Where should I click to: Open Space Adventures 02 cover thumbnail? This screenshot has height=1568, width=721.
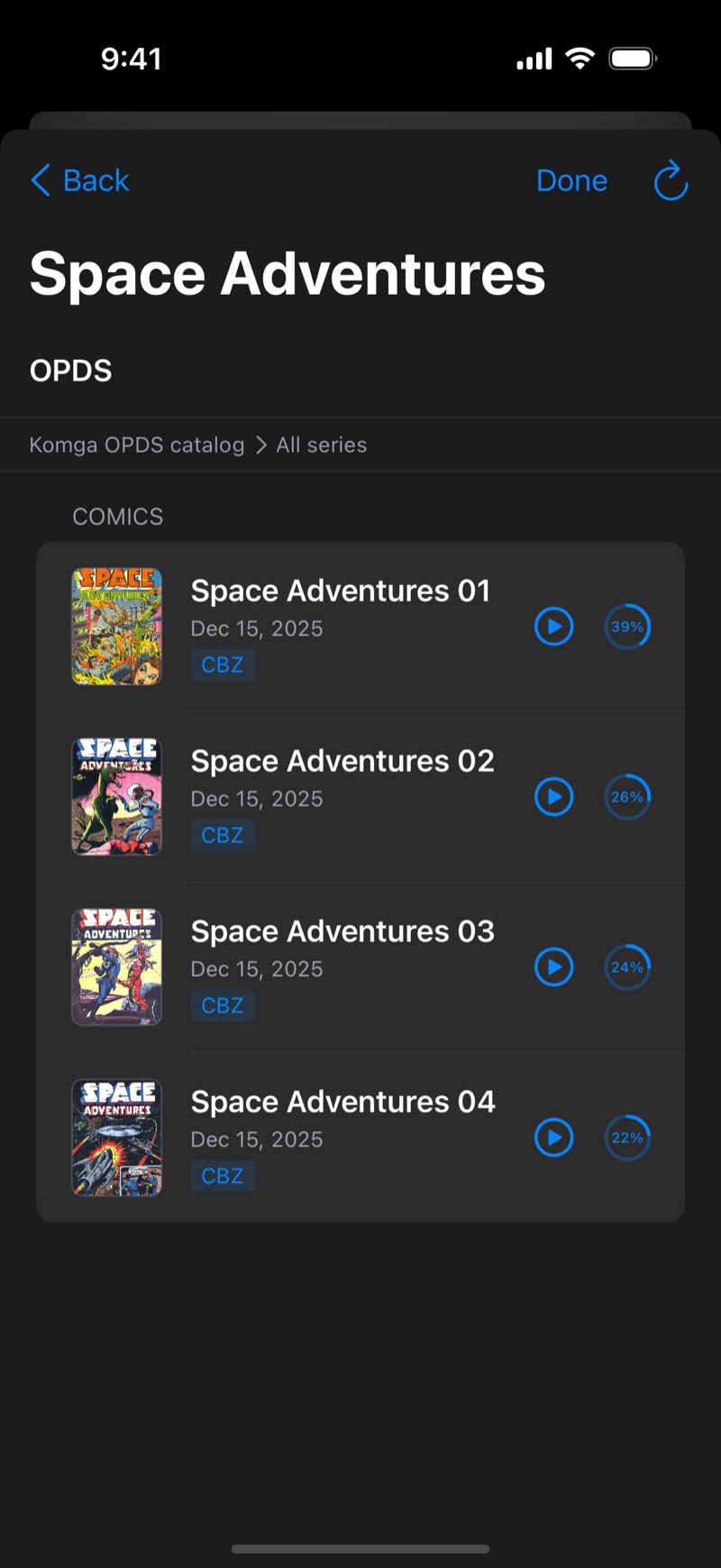pyautogui.click(x=117, y=797)
